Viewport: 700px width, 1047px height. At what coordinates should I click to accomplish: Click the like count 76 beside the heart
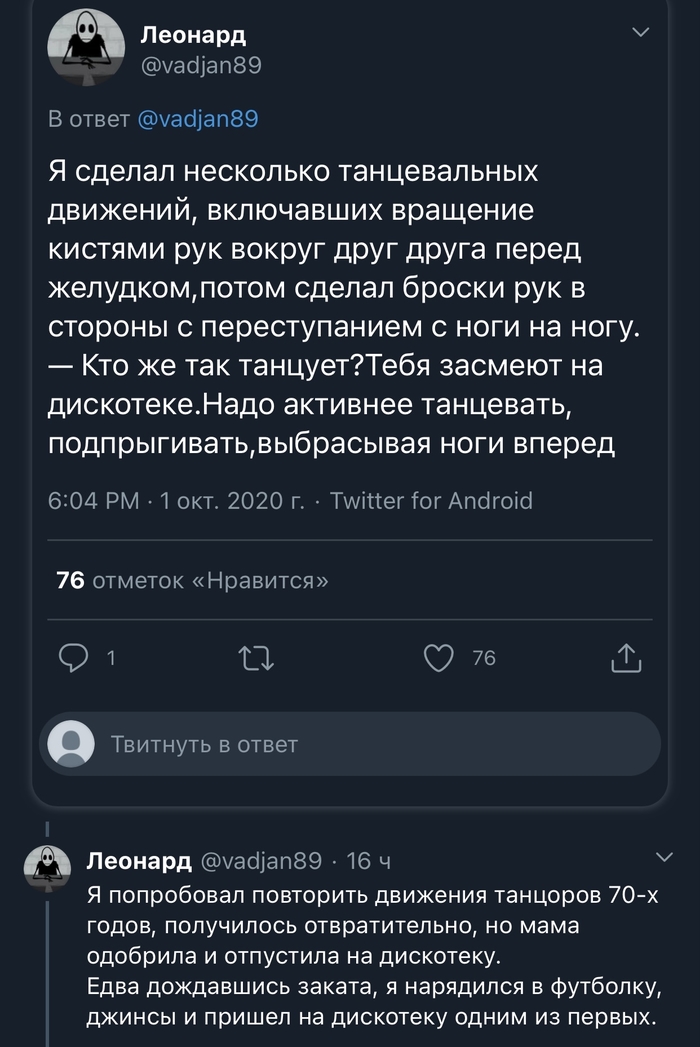click(483, 657)
